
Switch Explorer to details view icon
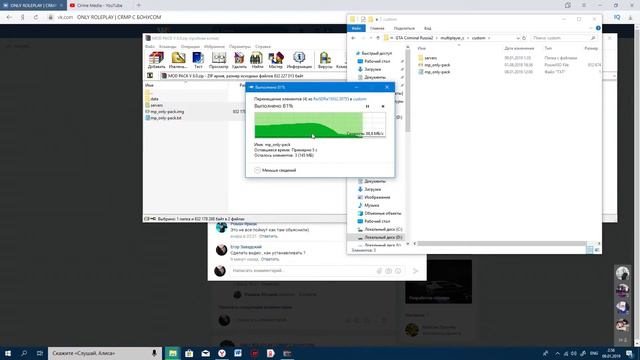pyautogui.click(x=590, y=249)
